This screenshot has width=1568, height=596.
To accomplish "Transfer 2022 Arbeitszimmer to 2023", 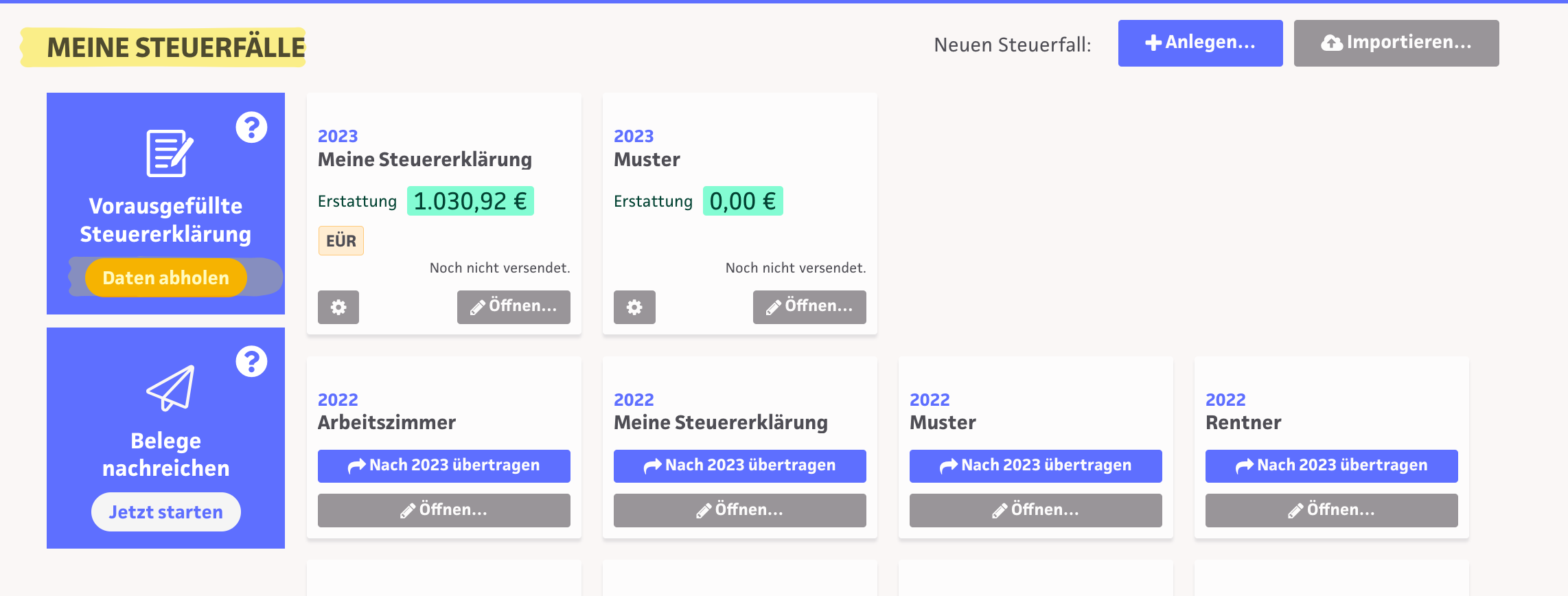I will click(443, 466).
